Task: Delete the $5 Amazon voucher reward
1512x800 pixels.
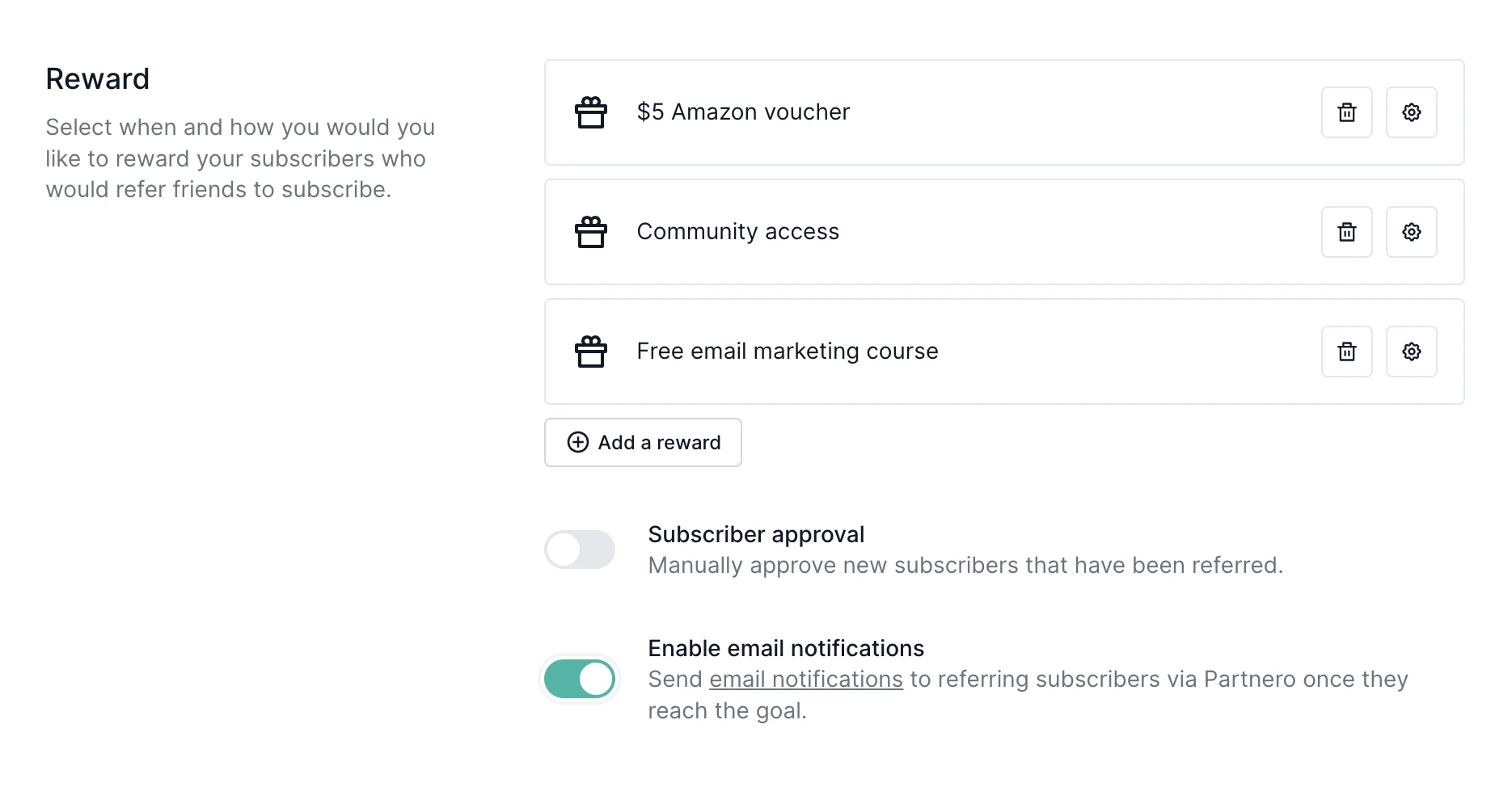Action: (x=1346, y=112)
